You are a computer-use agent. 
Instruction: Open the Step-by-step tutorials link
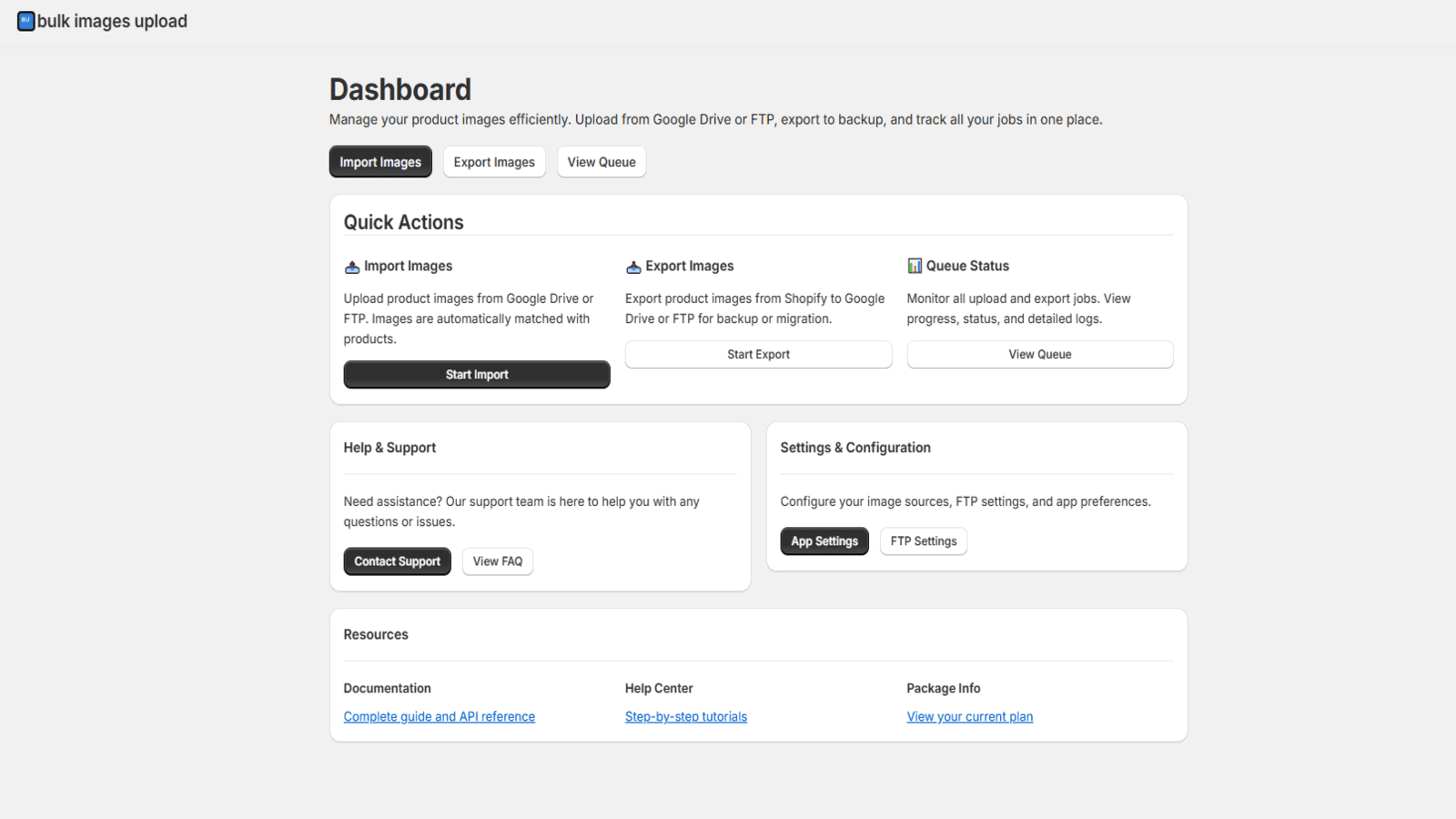point(686,716)
